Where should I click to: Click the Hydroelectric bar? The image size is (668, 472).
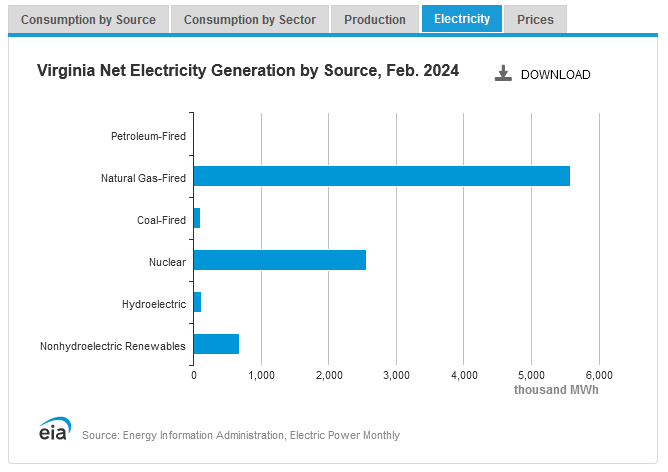tap(197, 302)
